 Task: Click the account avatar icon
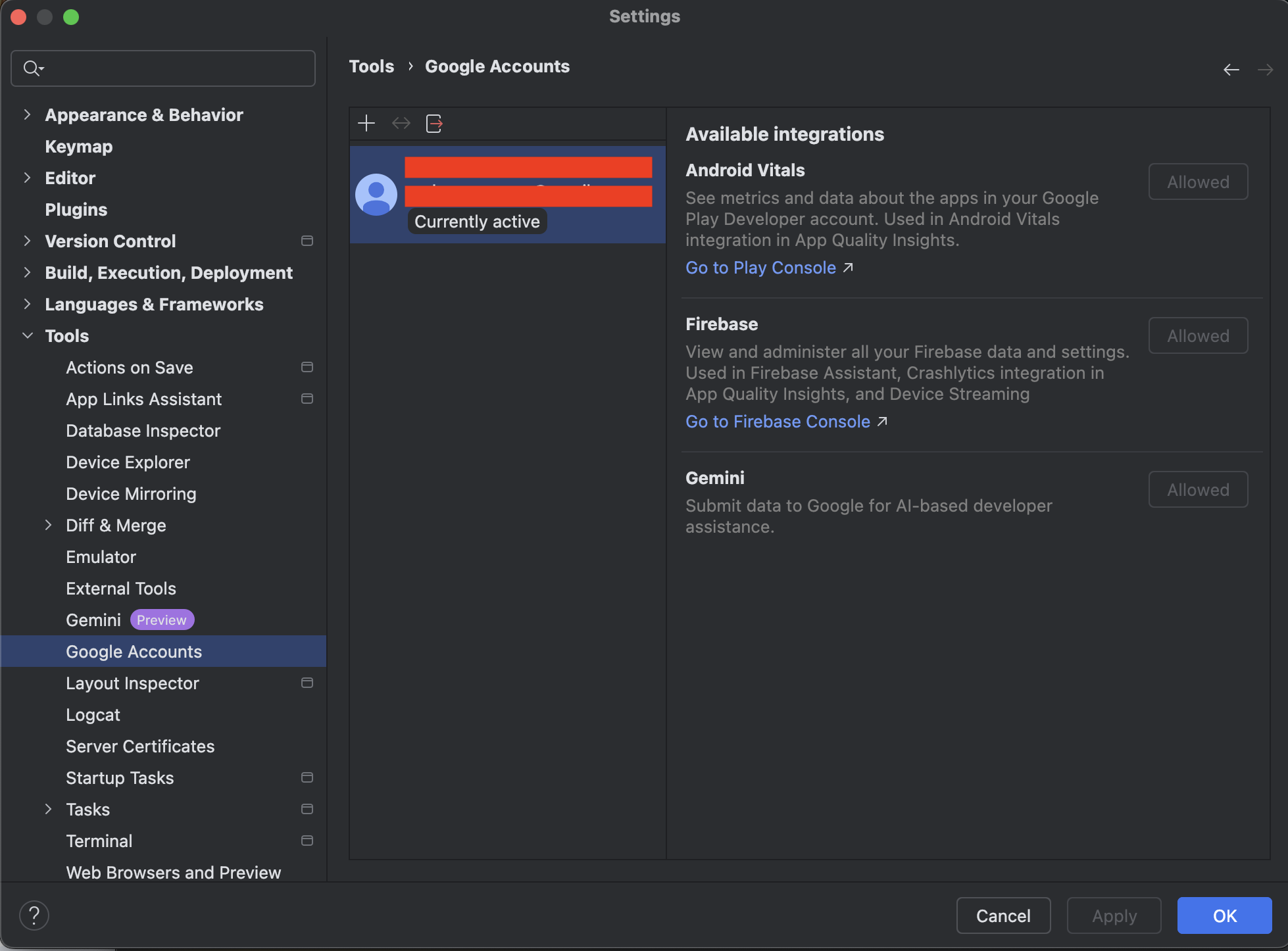pyautogui.click(x=376, y=195)
